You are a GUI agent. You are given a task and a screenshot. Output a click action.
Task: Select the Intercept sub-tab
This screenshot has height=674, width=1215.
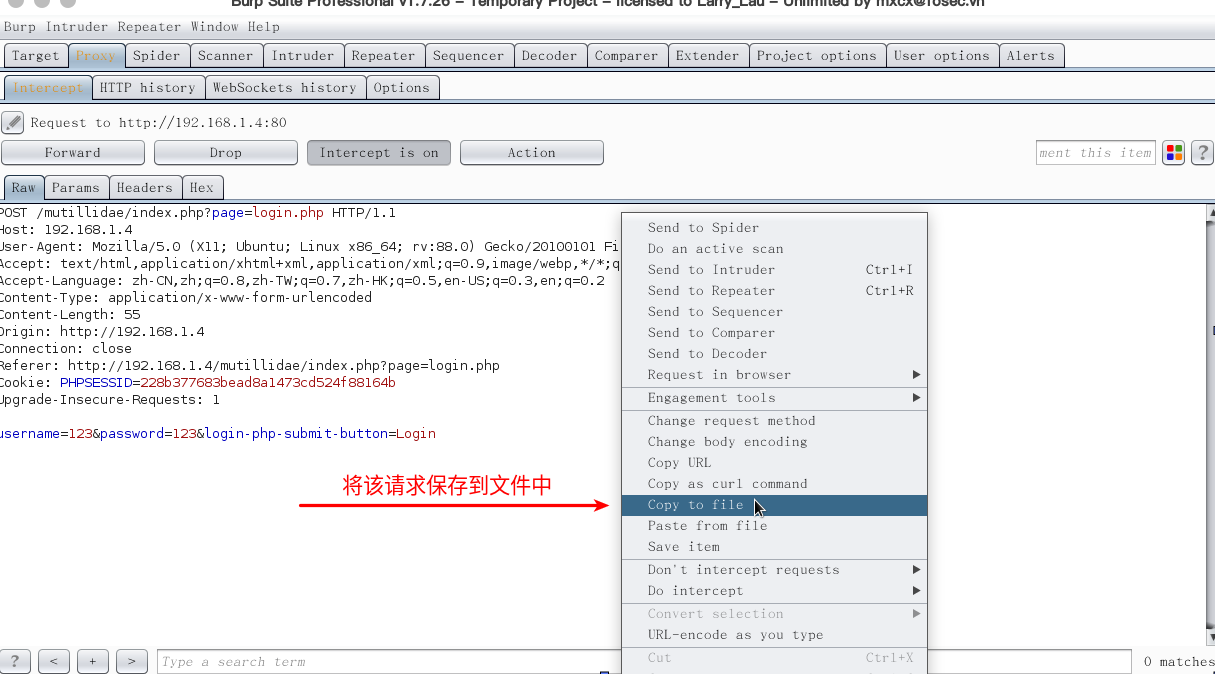tap(48, 88)
